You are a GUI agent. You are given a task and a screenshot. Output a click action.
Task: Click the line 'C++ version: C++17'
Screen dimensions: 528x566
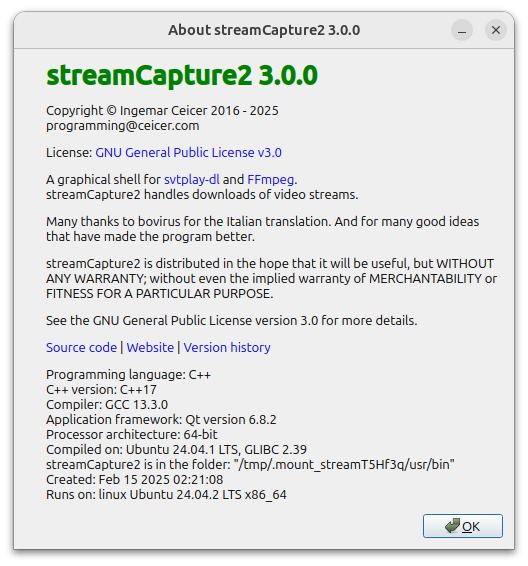pyautogui.click(x=101, y=390)
